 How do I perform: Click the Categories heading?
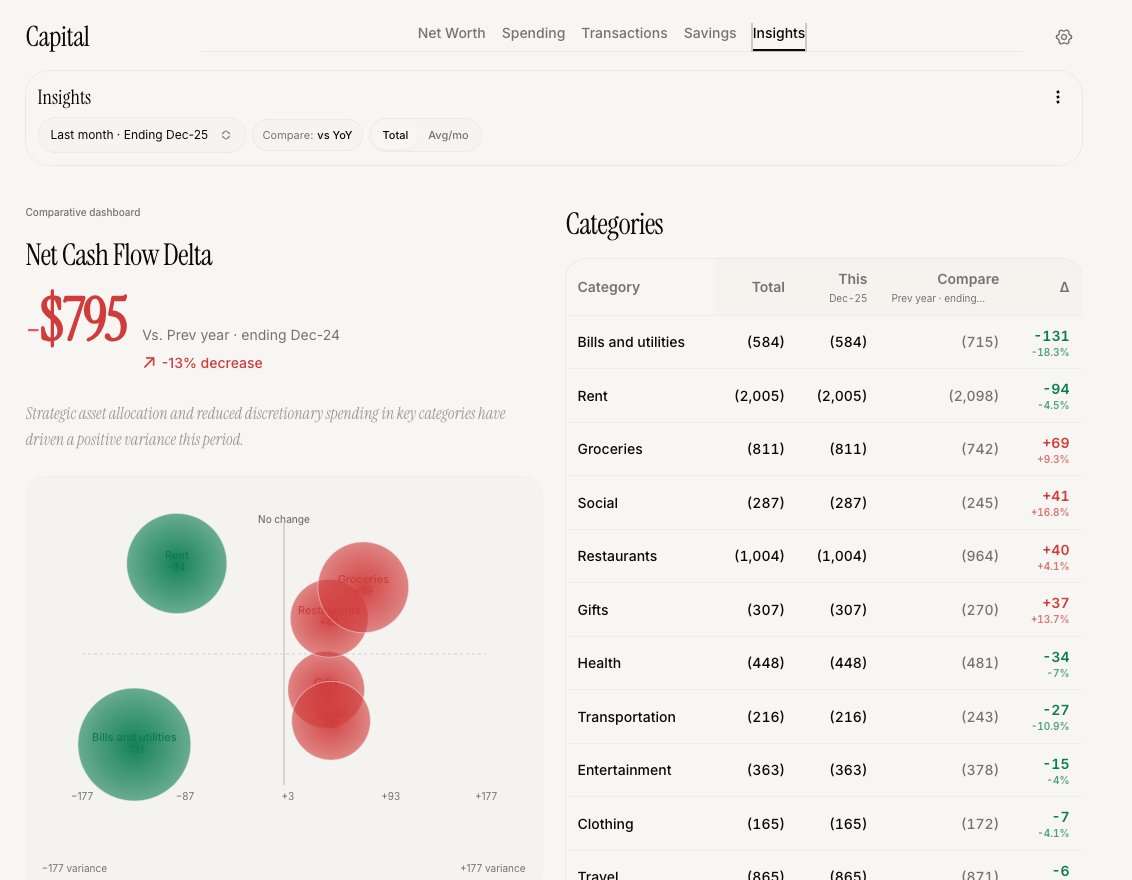614,225
